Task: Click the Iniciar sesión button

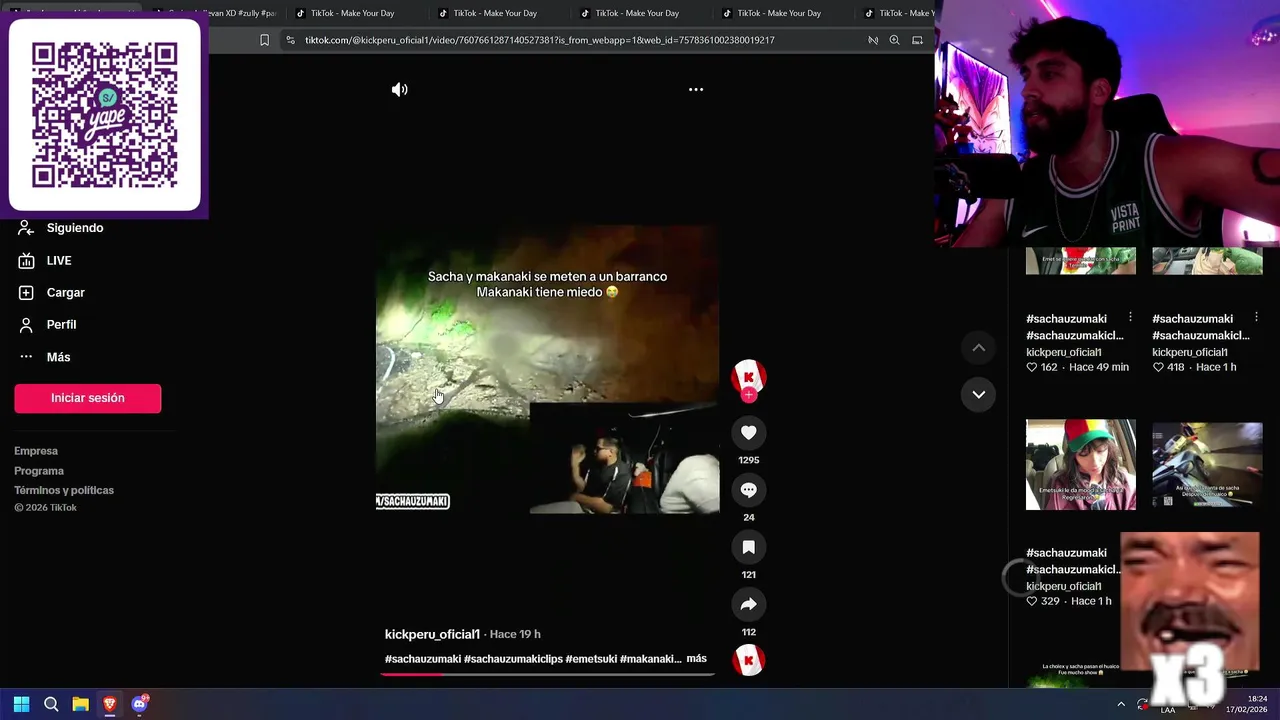Action: [87, 398]
